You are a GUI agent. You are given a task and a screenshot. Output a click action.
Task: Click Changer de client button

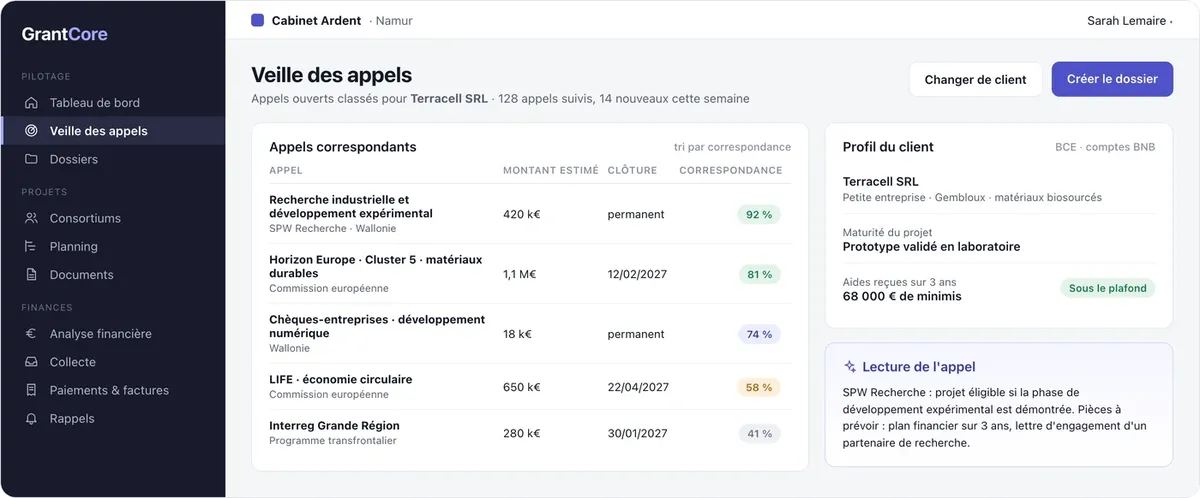click(x=975, y=80)
